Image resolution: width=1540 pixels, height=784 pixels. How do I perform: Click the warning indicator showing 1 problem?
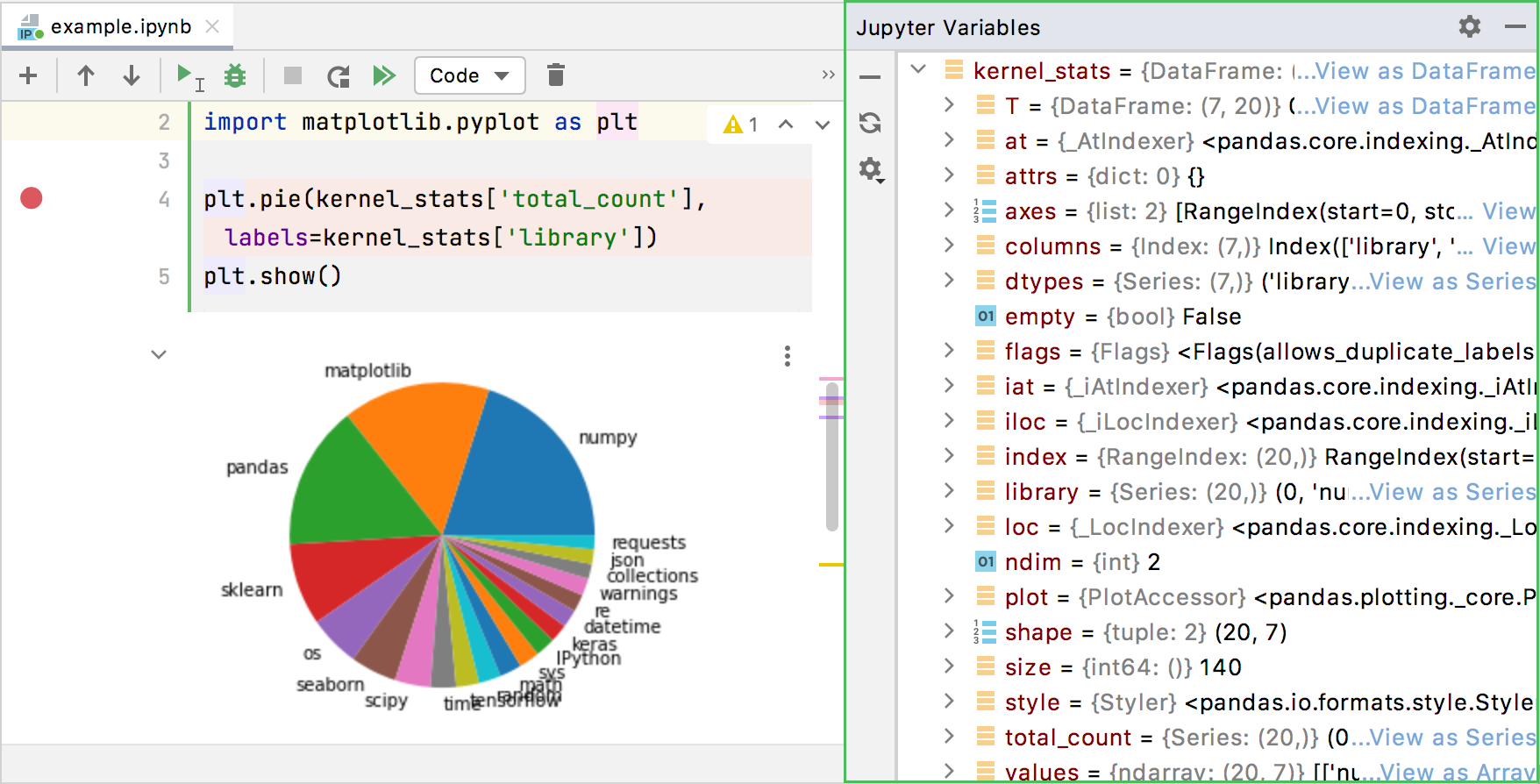click(740, 125)
